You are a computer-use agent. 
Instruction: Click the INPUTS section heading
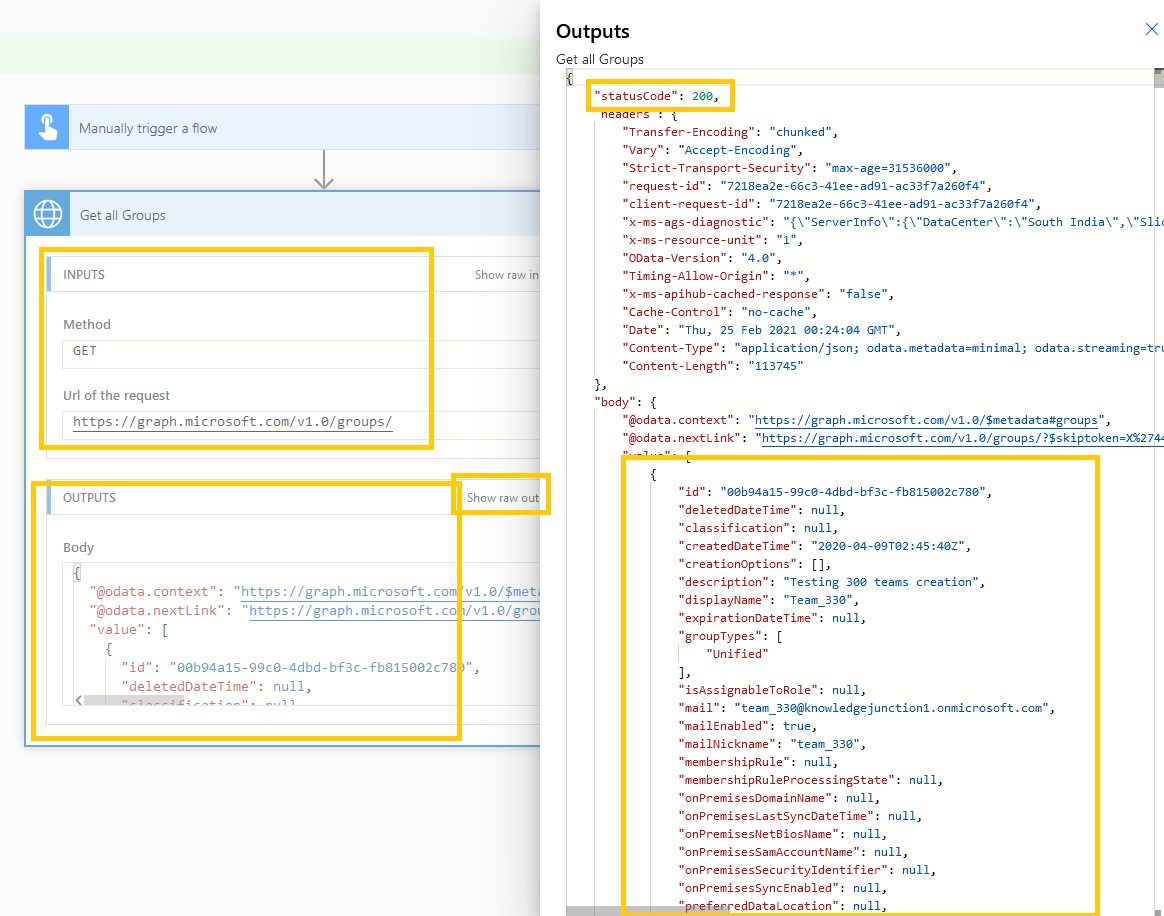coord(84,275)
